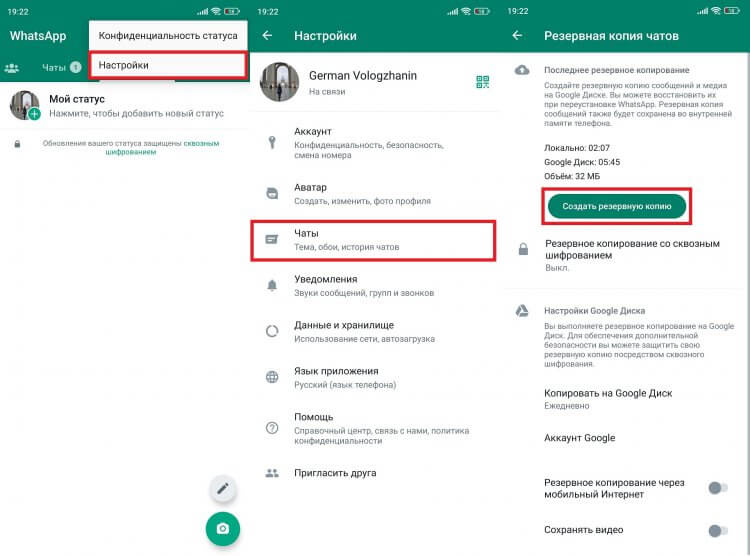Tap the globe language icon

(272, 377)
